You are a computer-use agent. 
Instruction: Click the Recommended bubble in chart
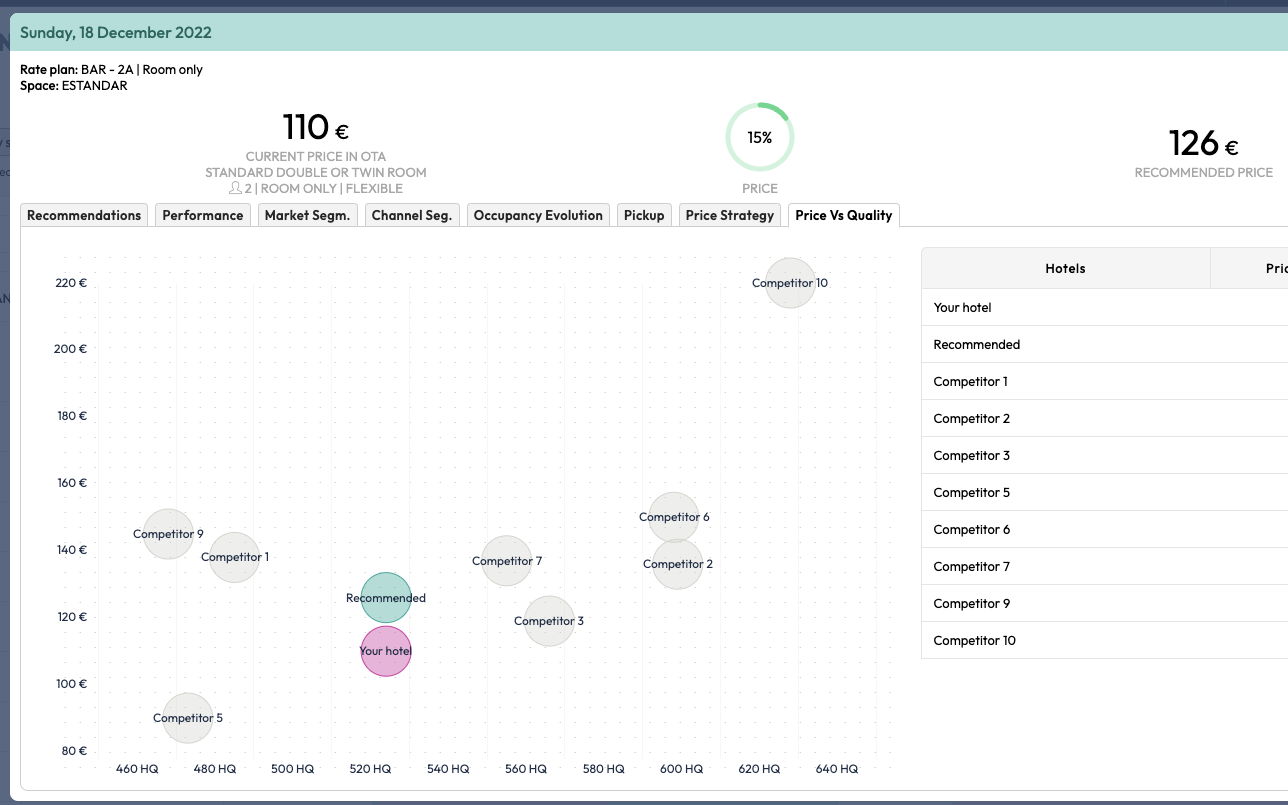point(386,598)
